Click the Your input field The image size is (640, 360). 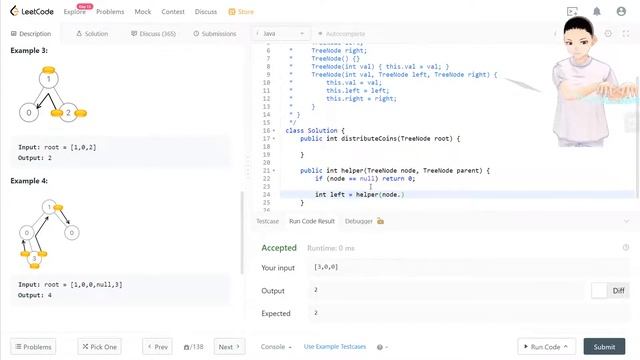pyautogui.click(x=469, y=267)
